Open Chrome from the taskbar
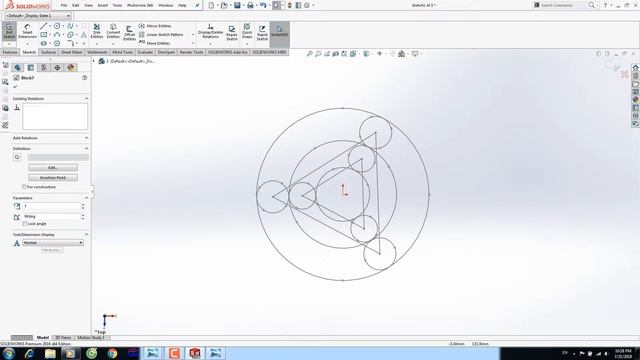Image resolution: width=640 pixels, height=360 pixels. coord(112,353)
